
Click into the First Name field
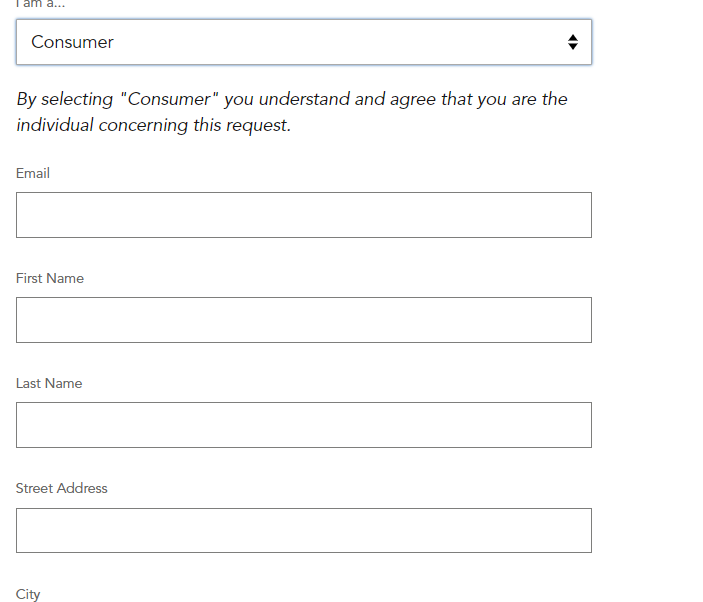pyautogui.click(x=304, y=320)
